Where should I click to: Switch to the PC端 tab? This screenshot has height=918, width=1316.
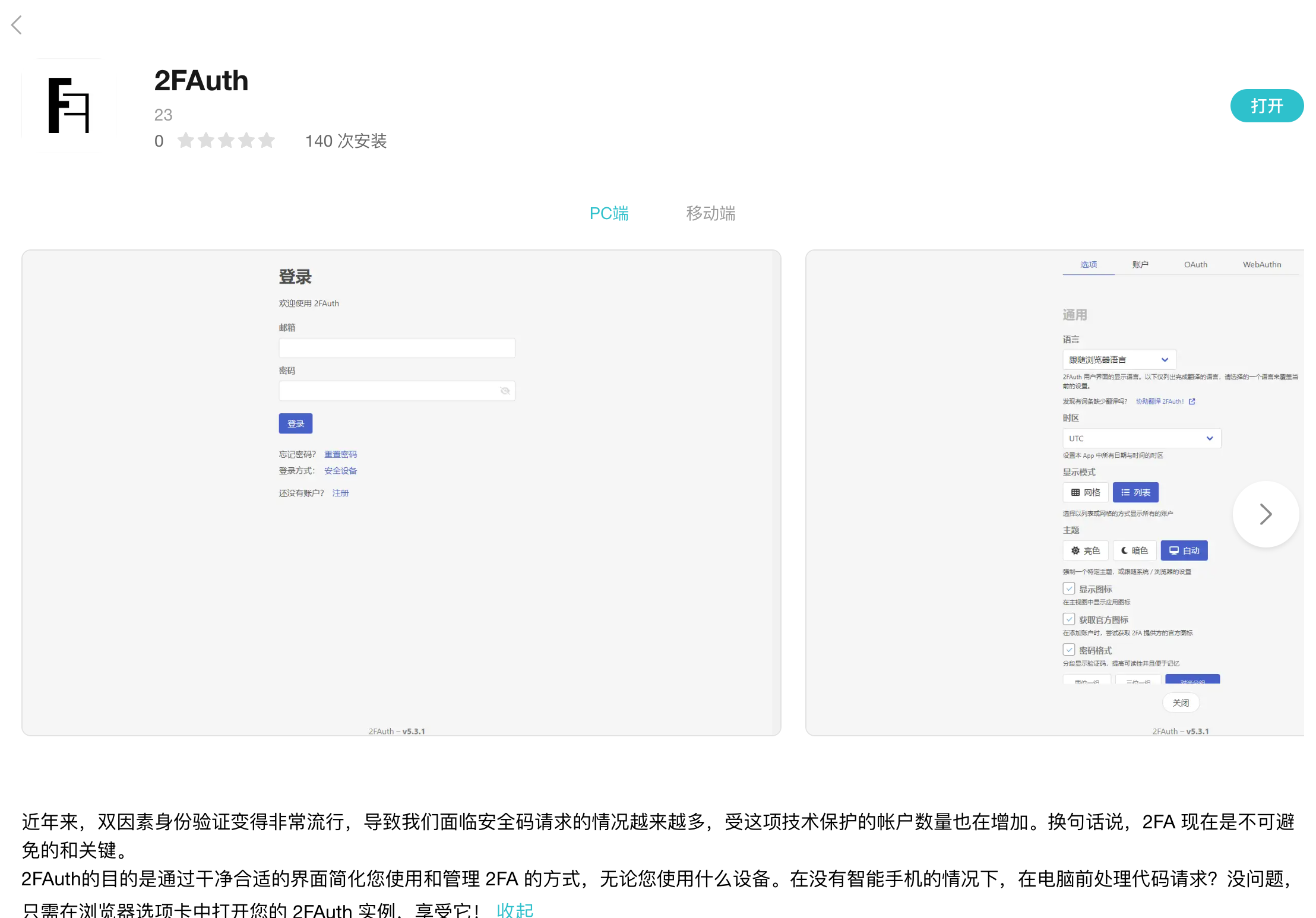(609, 213)
